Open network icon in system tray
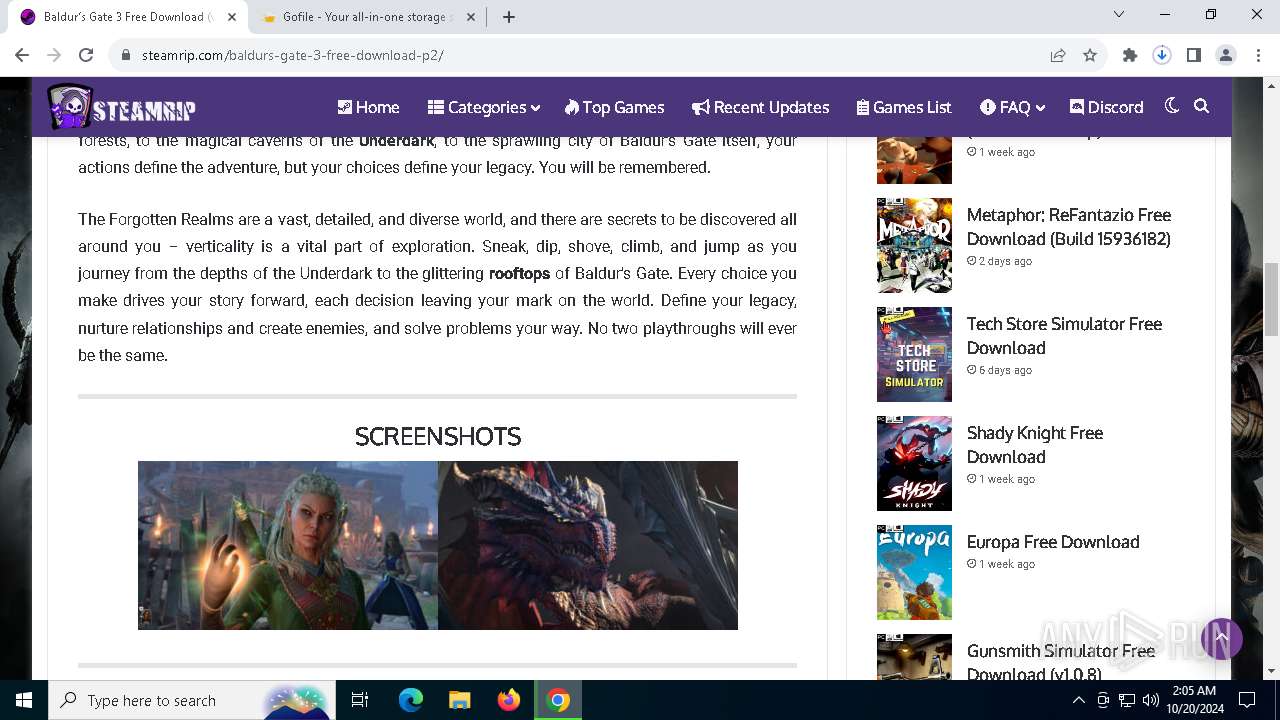Image resolution: width=1280 pixels, height=720 pixels. 1127,700
